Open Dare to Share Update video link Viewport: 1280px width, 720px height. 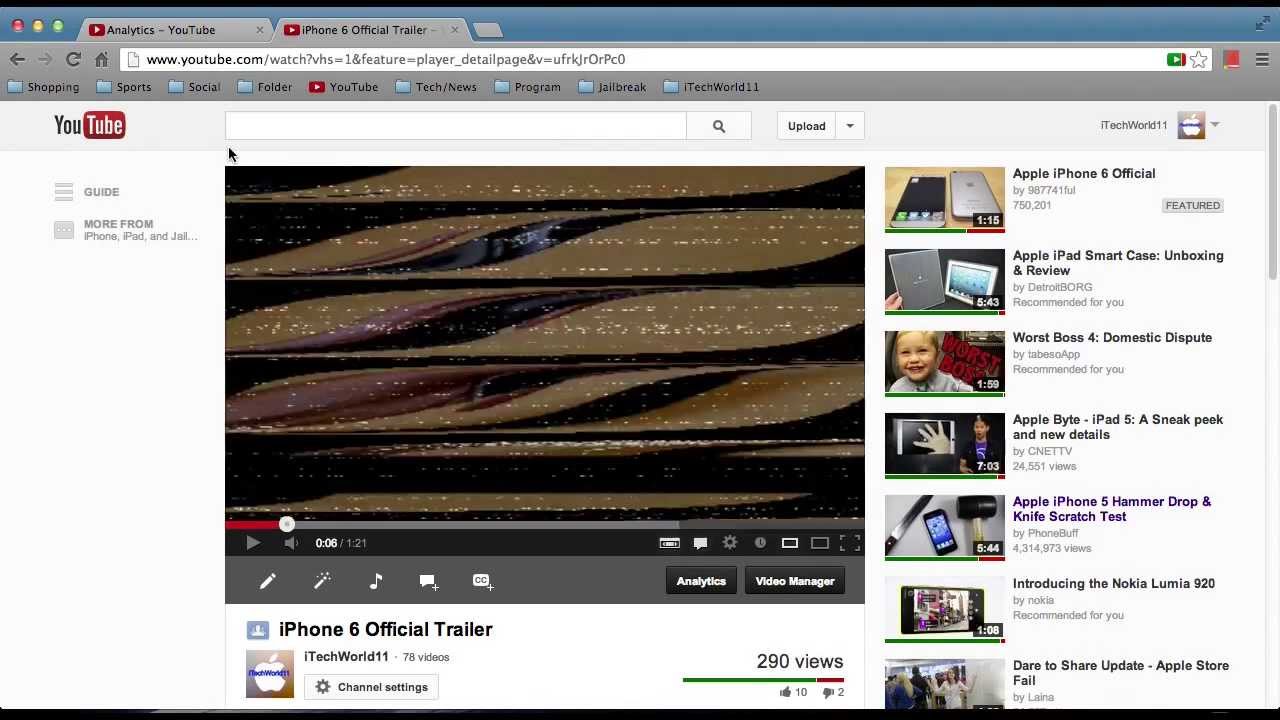click(1121, 673)
